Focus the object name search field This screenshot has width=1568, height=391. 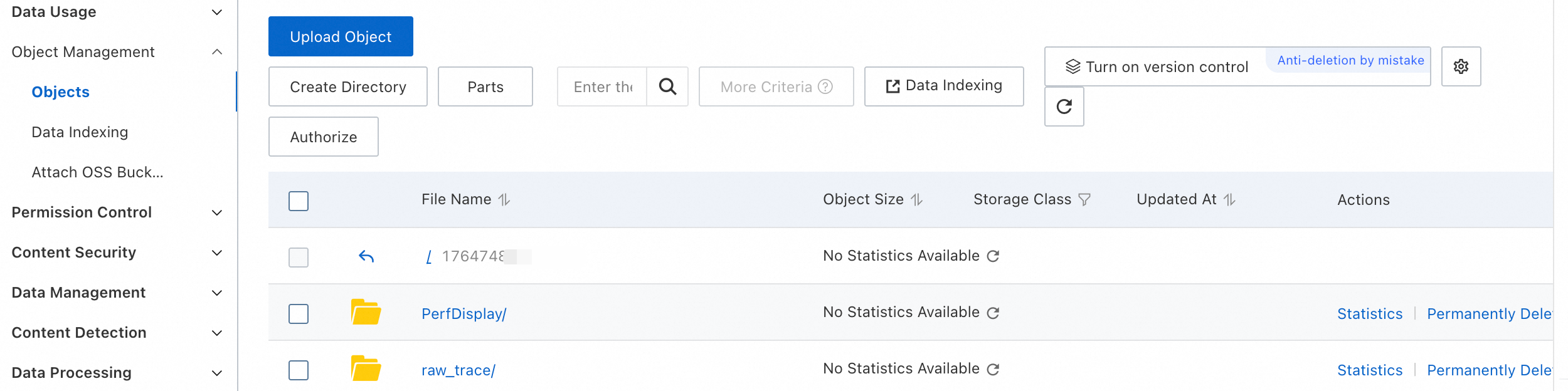[602, 86]
